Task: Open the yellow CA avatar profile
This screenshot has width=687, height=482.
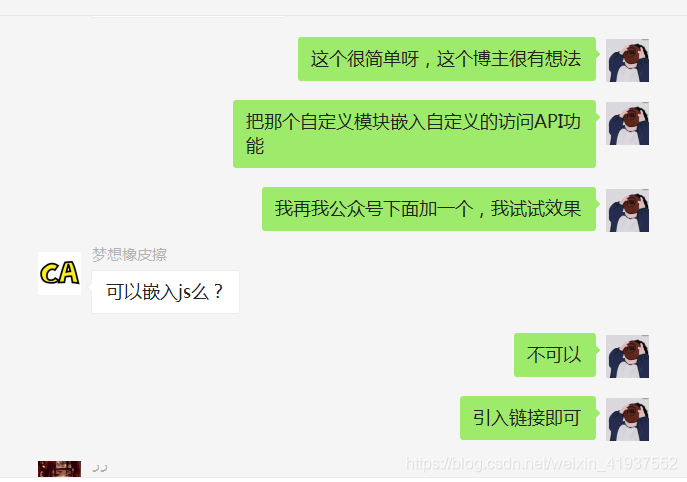Action: (59, 273)
